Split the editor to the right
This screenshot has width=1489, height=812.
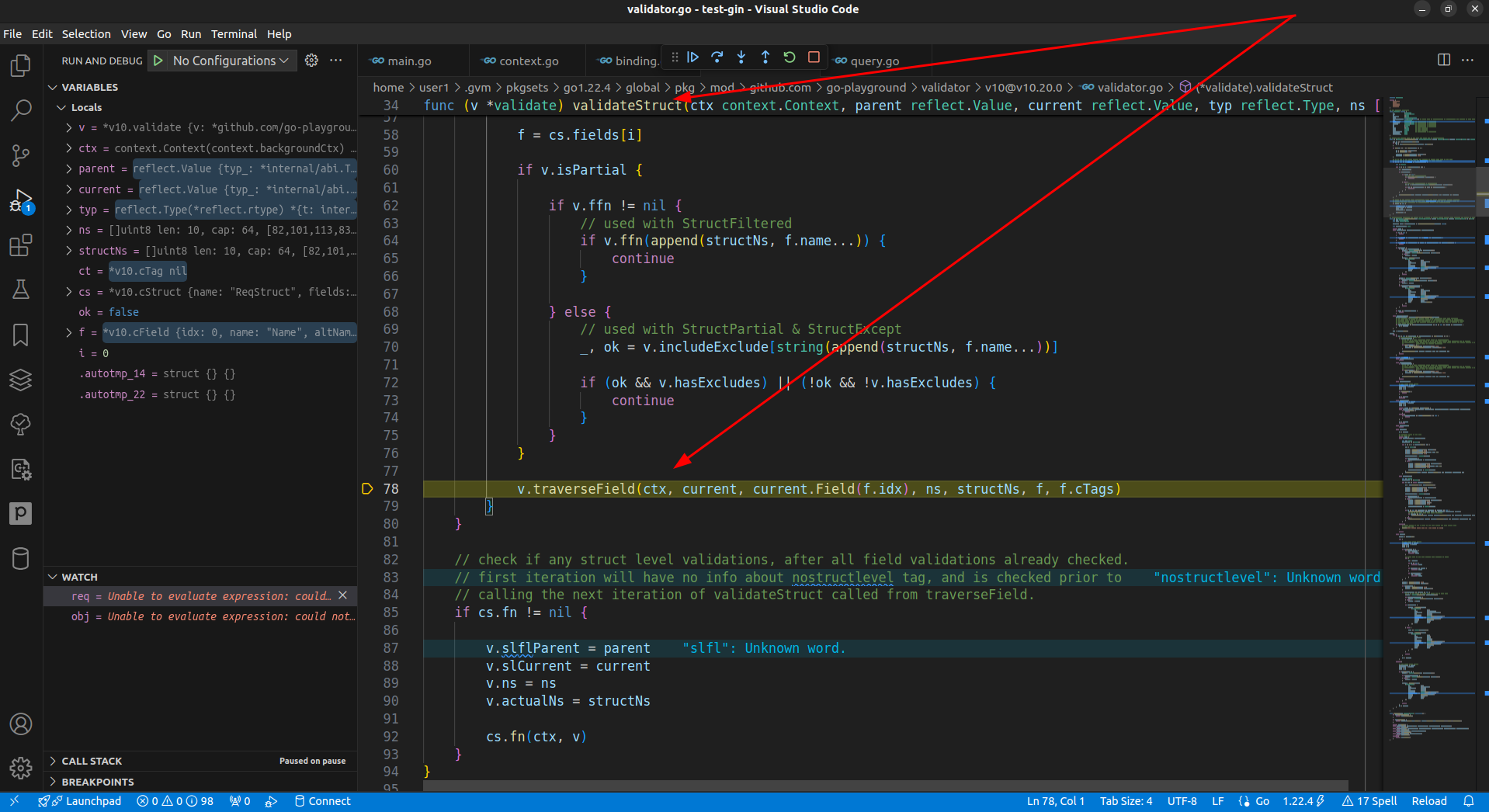[1444, 60]
